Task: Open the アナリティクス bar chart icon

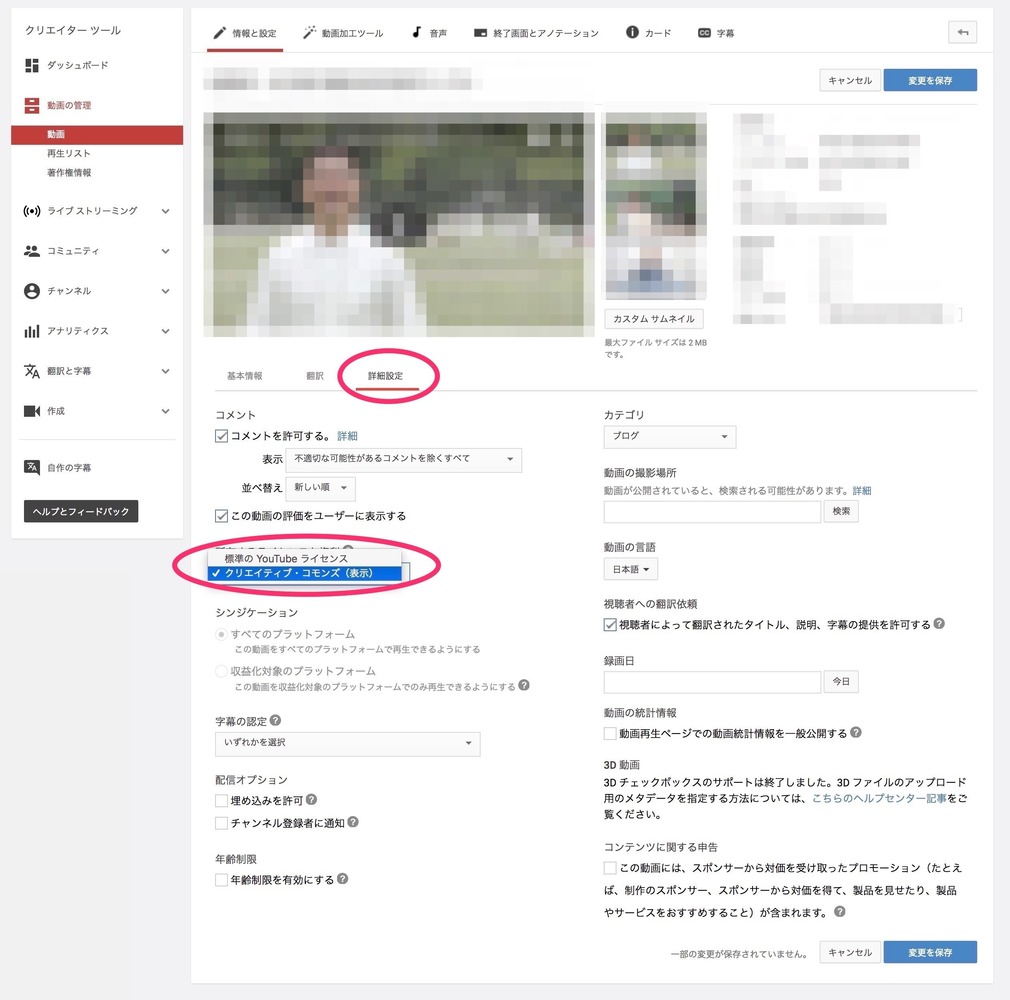Action: coord(32,331)
